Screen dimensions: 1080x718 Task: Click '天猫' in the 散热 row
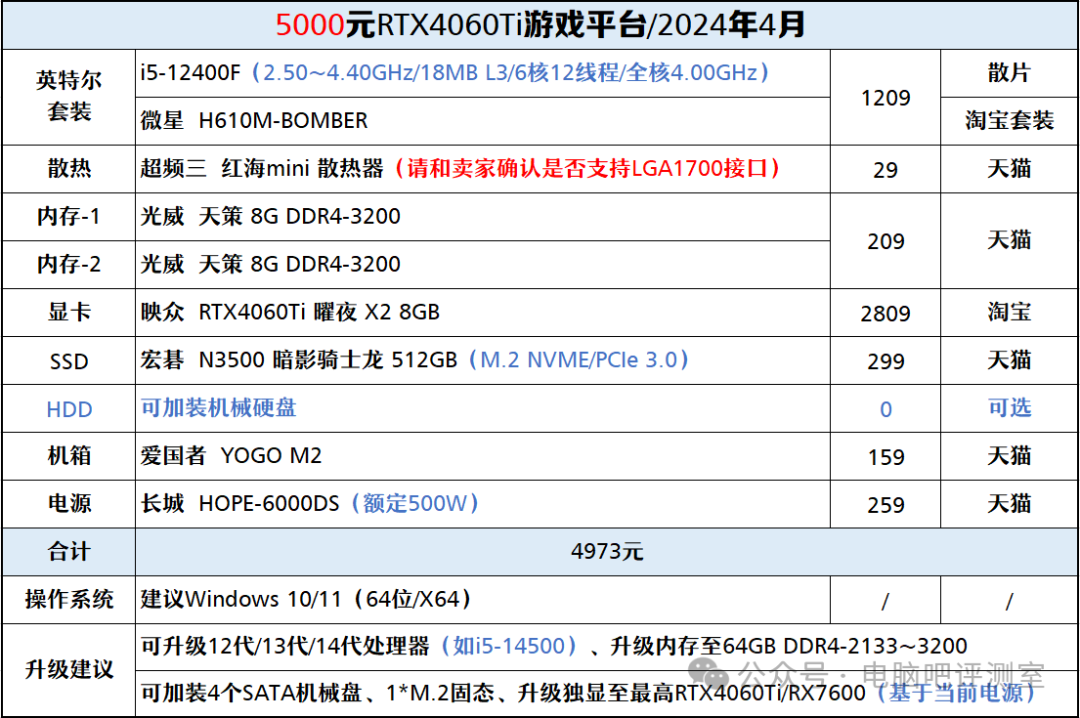pyautogui.click(x=1009, y=169)
